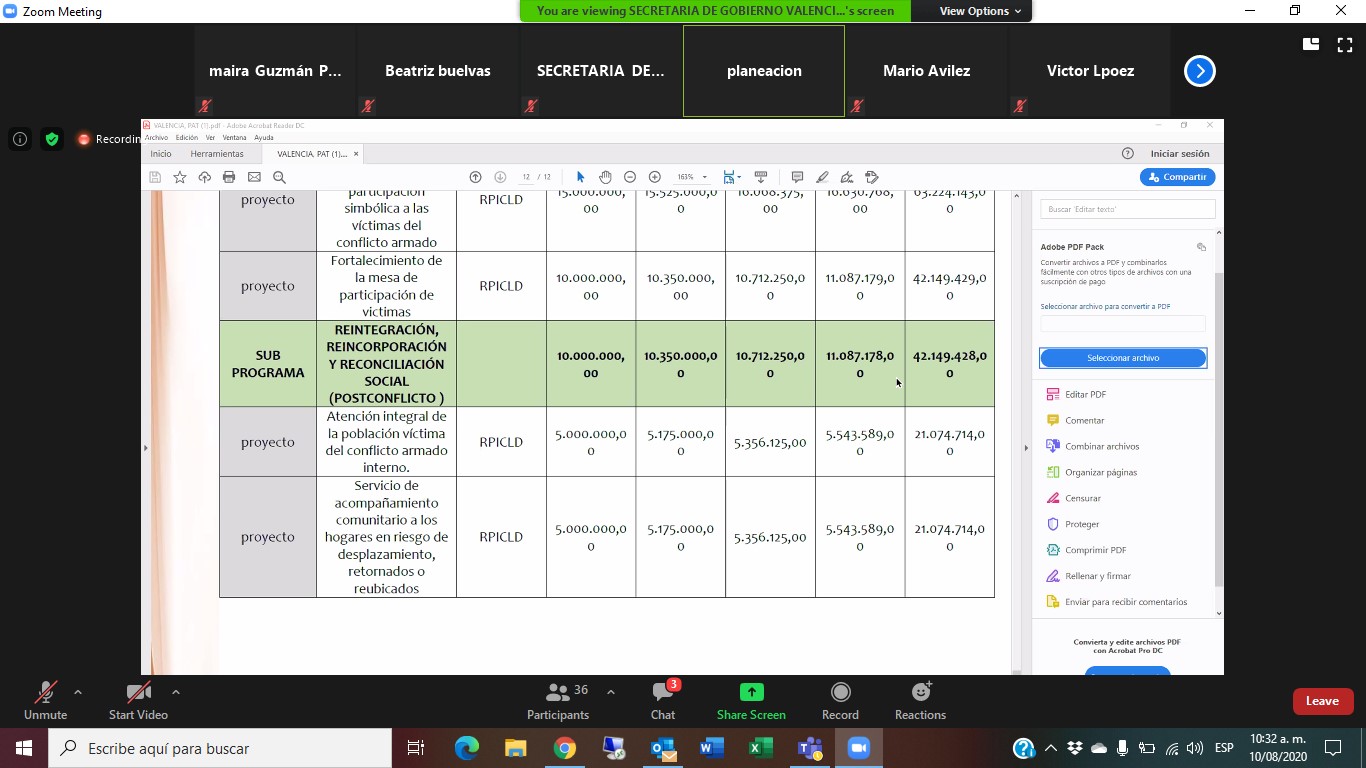Image resolution: width=1366 pixels, height=768 pixels.
Task: Expand the Participants caret menu
Action: (611, 692)
